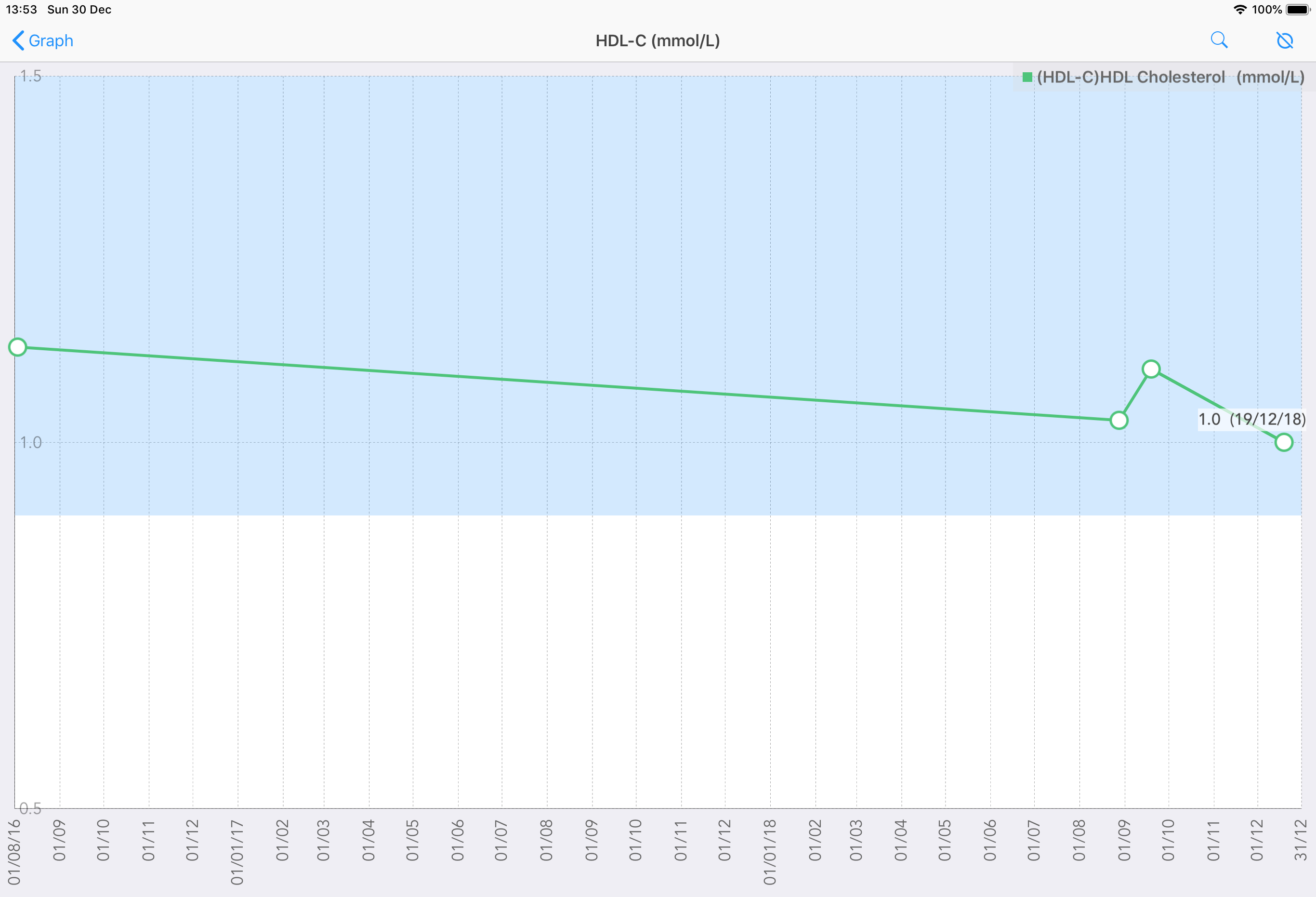Tap the 1.0 y-axis label

coord(30,442)
